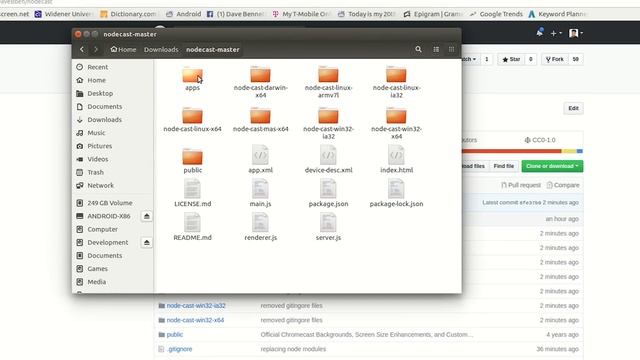
Task: Open the Google Trends bookmark
Action: pos(496,14)
